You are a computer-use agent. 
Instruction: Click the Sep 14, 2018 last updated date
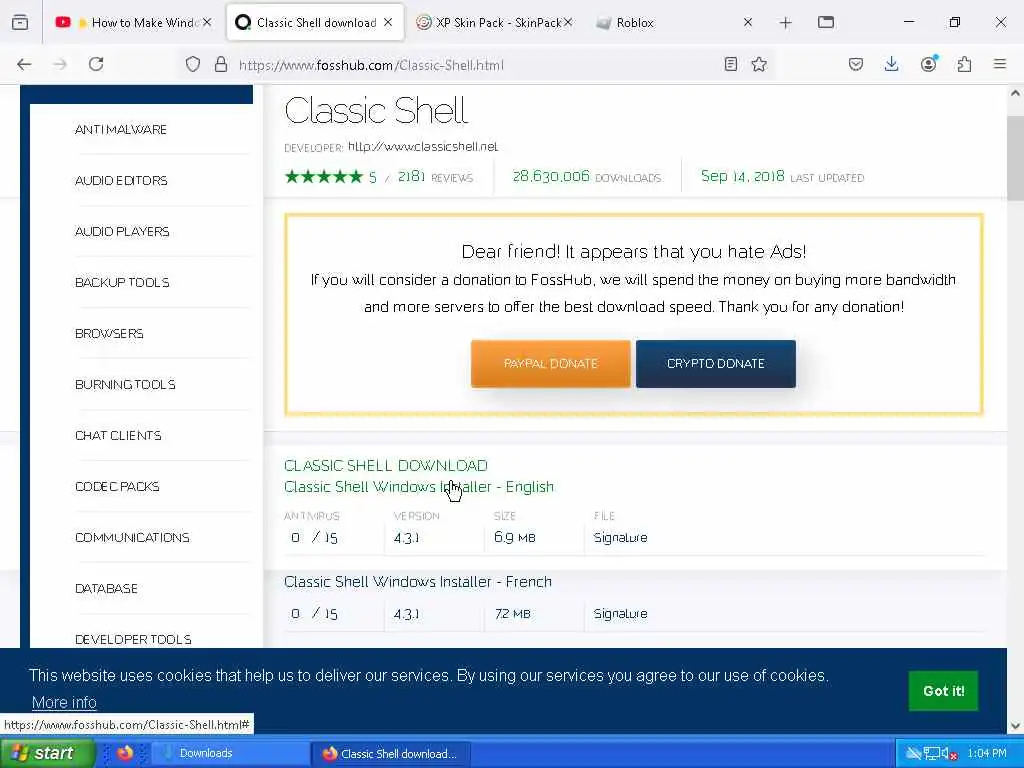coord(743,176)
